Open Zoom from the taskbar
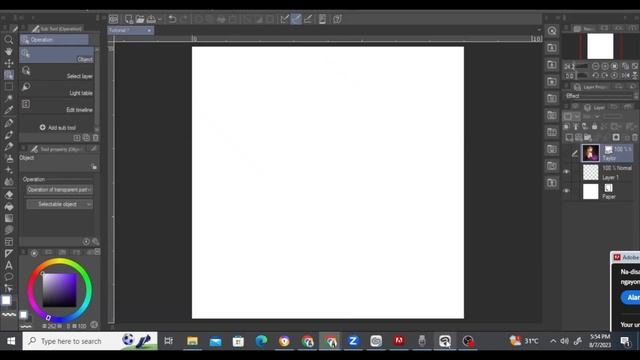This screenshot has width=640, height=360. click(x=353, y=341)
